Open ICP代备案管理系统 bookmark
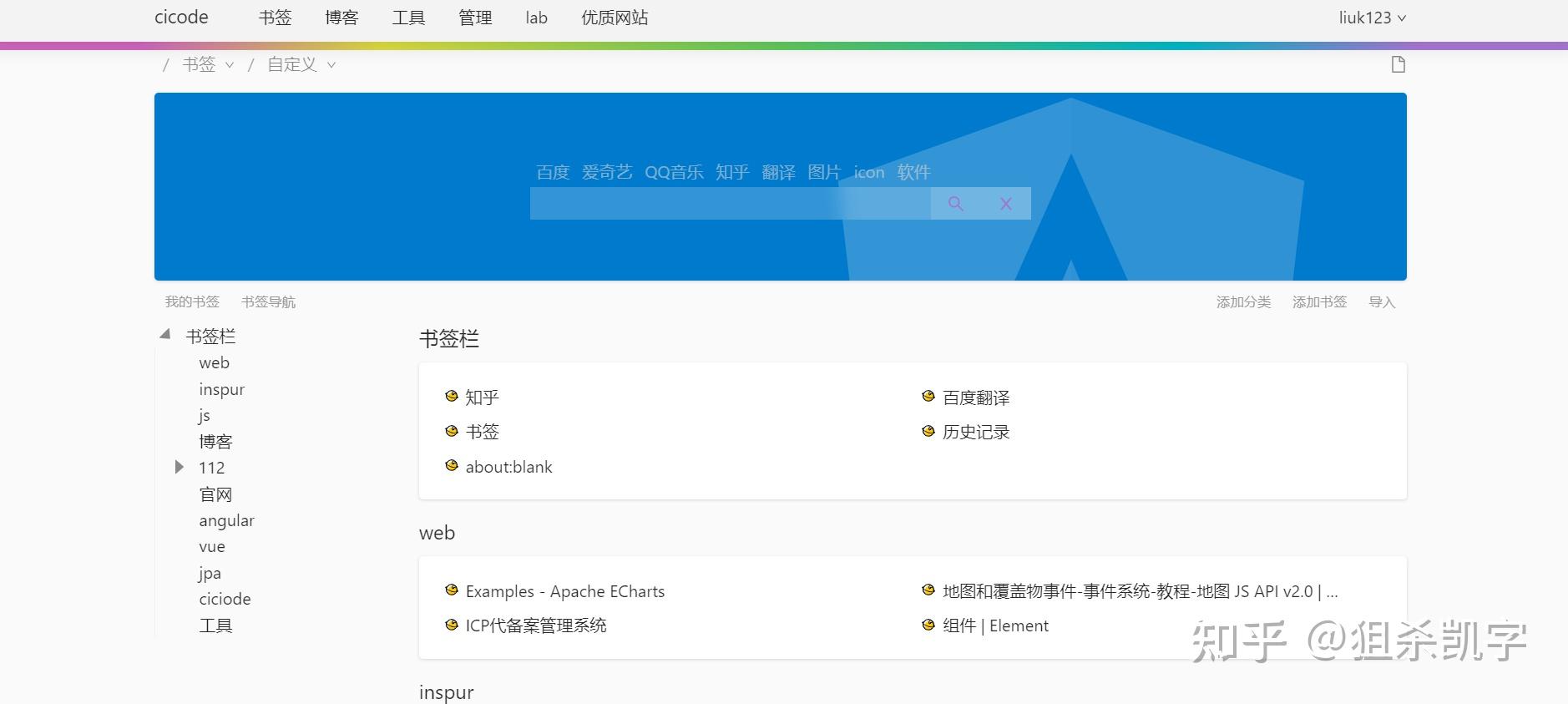The height and width of the screenshot is (704, 1568). 536,625
